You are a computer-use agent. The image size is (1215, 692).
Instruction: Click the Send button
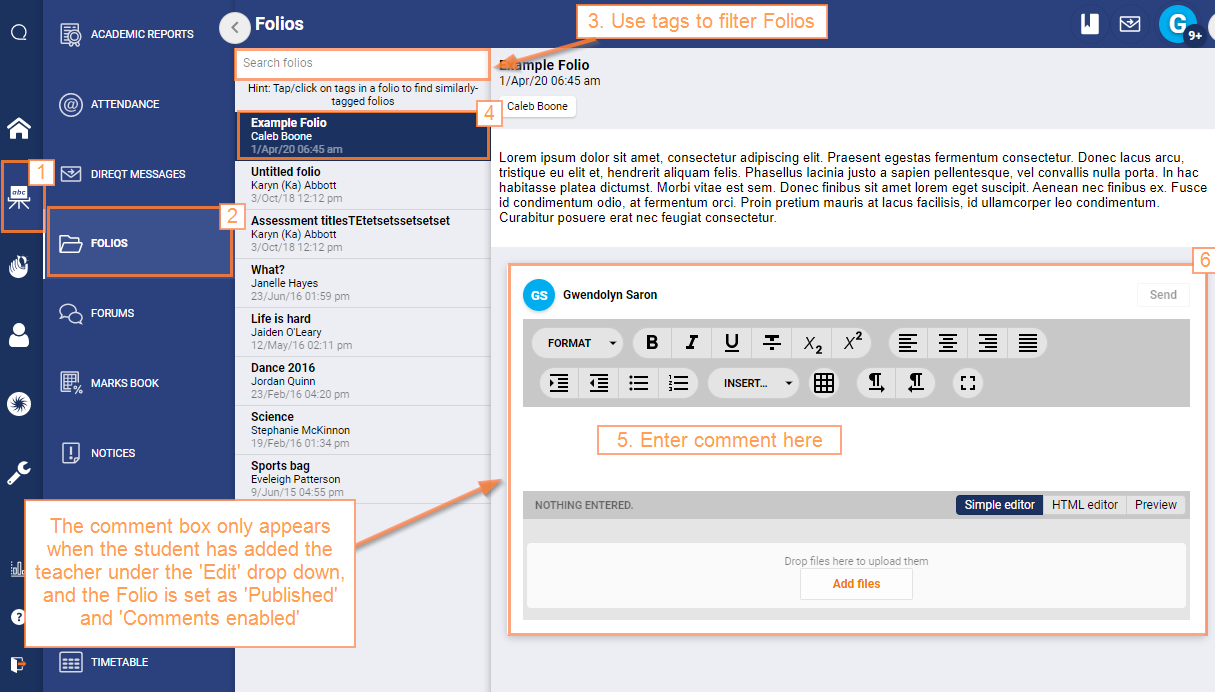coord(1162,294)
